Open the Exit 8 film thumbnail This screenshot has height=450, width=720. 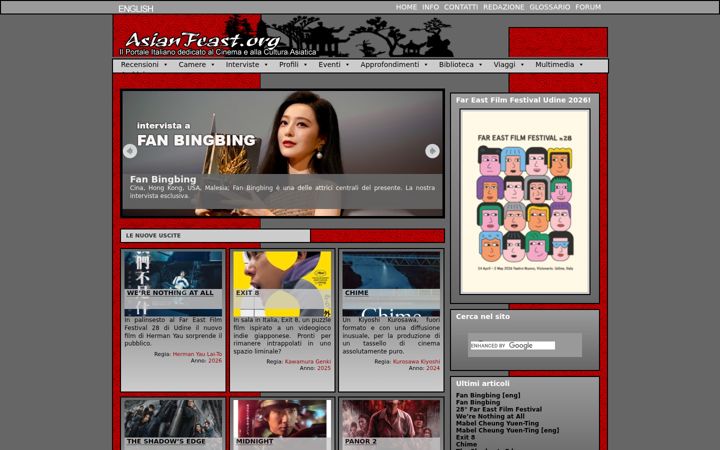[x=282, y=283]
